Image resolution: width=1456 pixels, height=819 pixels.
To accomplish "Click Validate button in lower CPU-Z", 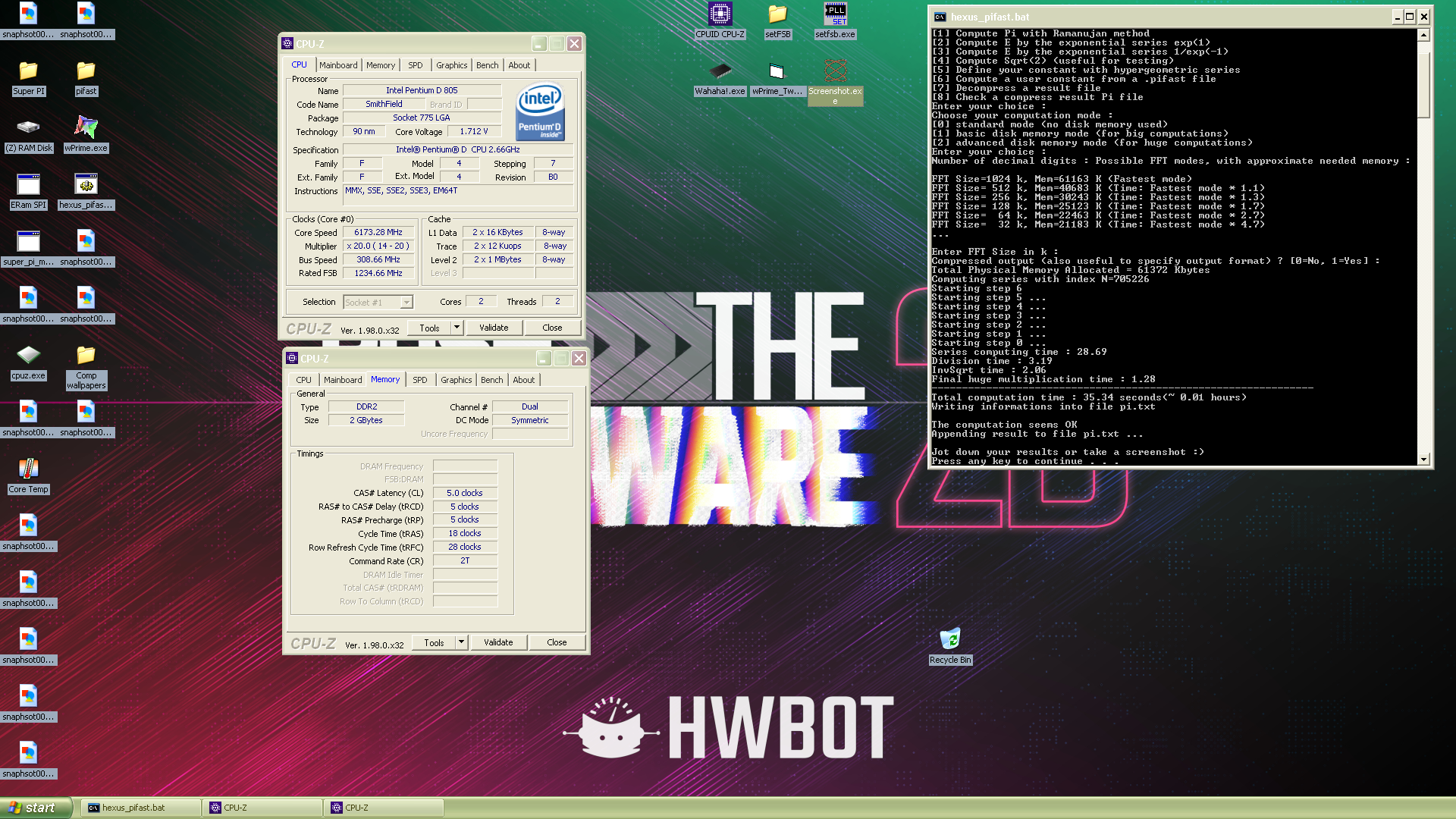I will point(498,642).
